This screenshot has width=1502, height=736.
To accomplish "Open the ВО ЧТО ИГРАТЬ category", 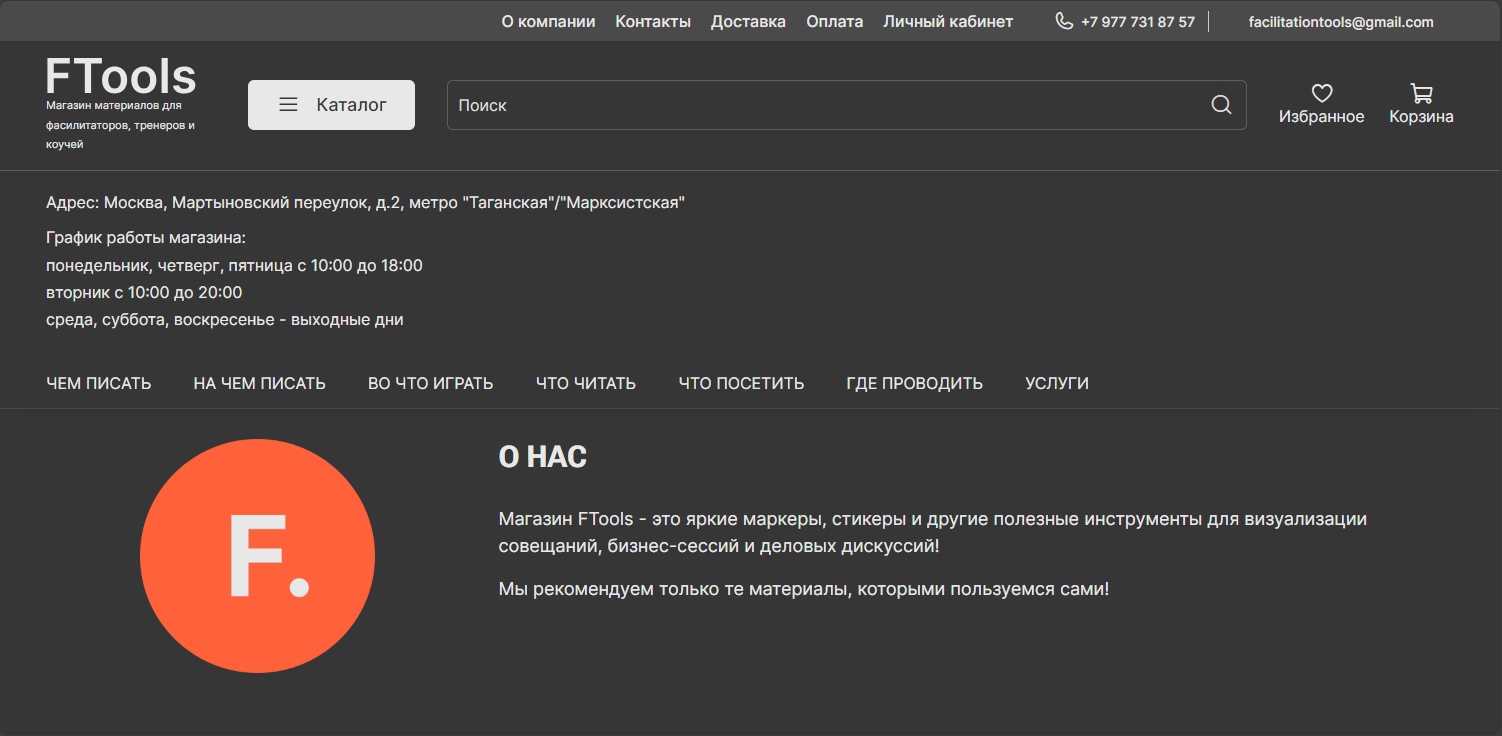I will tap(431, 383).
